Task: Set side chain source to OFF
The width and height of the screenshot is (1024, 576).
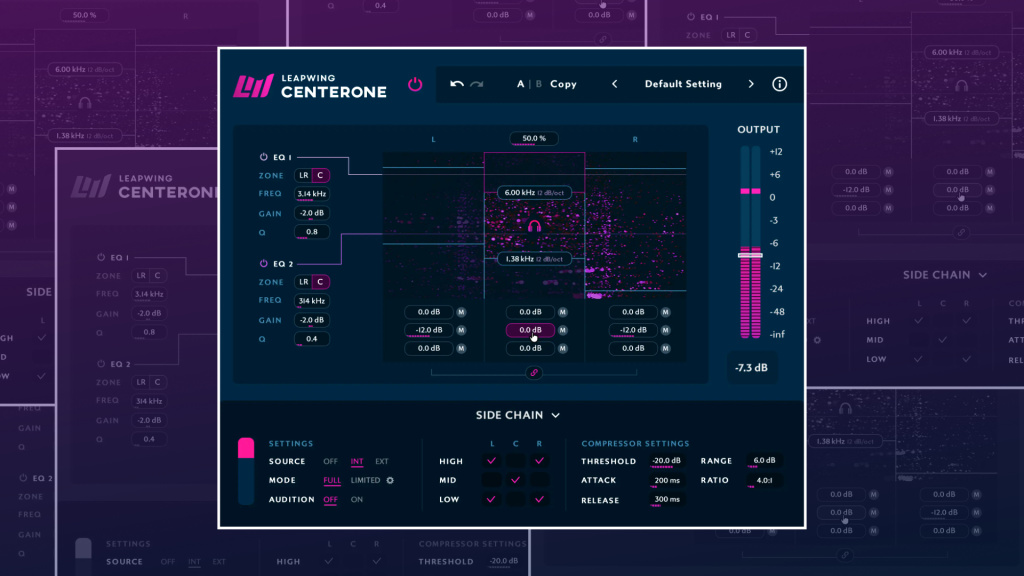Action: click(330, 462)
